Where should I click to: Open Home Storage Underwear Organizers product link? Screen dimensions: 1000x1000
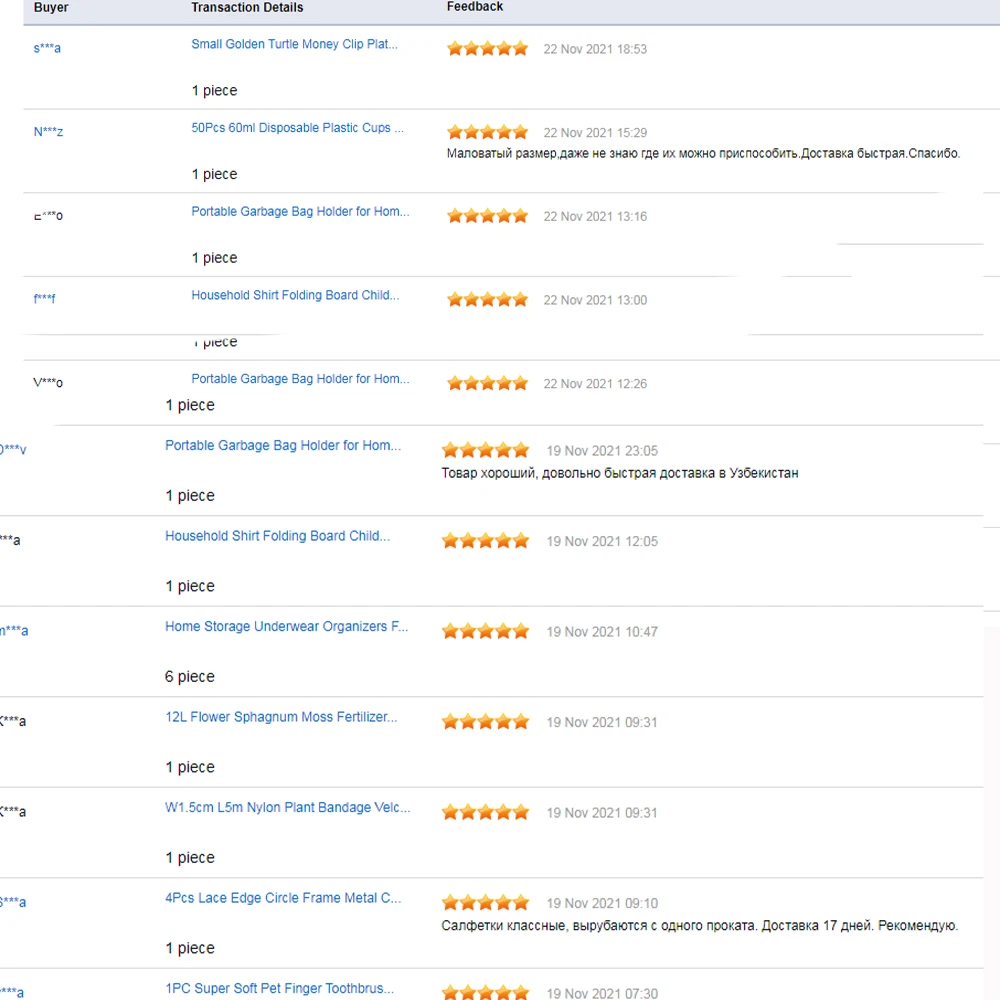coord(286,627)
